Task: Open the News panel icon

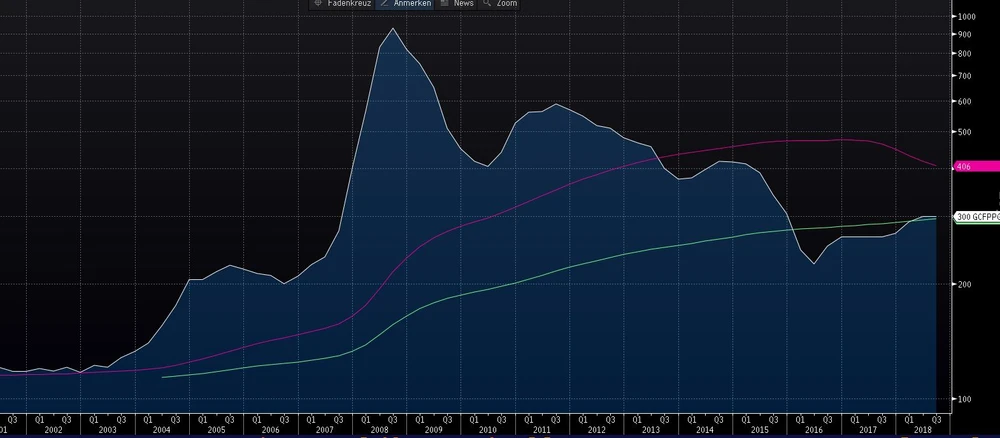Action: (445, 4)
